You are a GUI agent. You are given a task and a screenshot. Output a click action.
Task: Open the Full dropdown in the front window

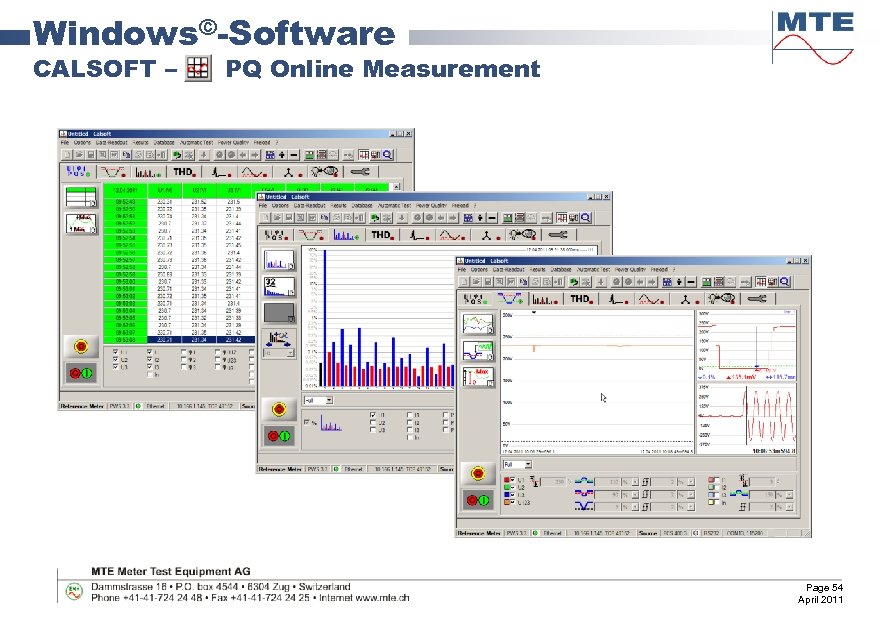click(517, 464)
